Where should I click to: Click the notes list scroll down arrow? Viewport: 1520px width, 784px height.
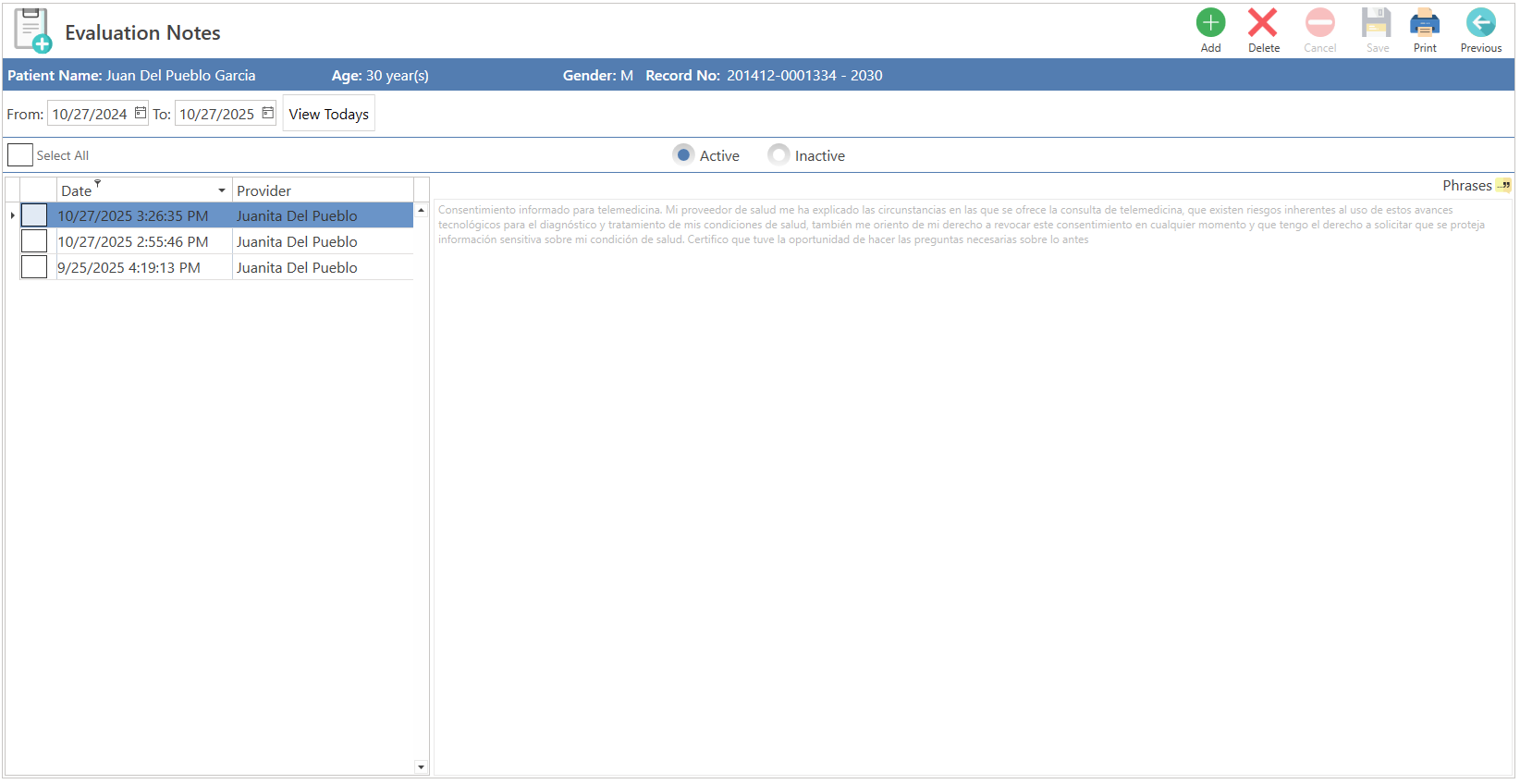pos(421,766)
